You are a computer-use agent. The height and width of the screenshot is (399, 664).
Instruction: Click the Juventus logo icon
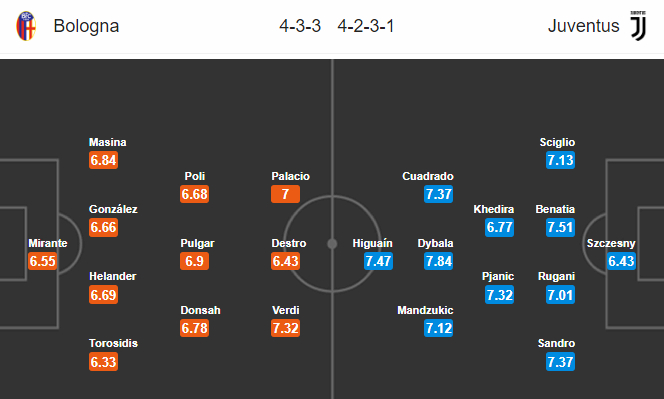point(638,26)
